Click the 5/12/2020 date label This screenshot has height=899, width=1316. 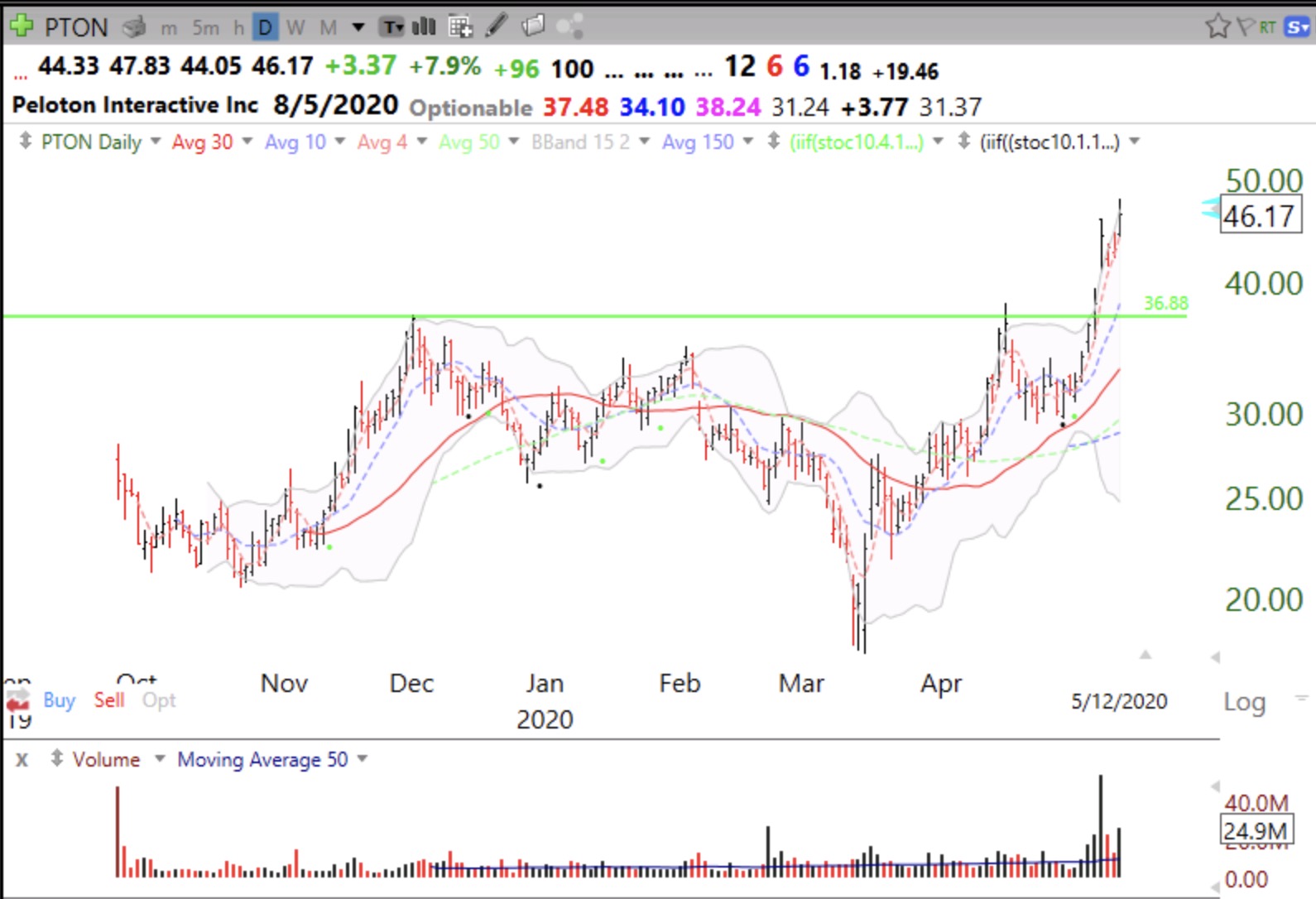(x=1119, y=701)
